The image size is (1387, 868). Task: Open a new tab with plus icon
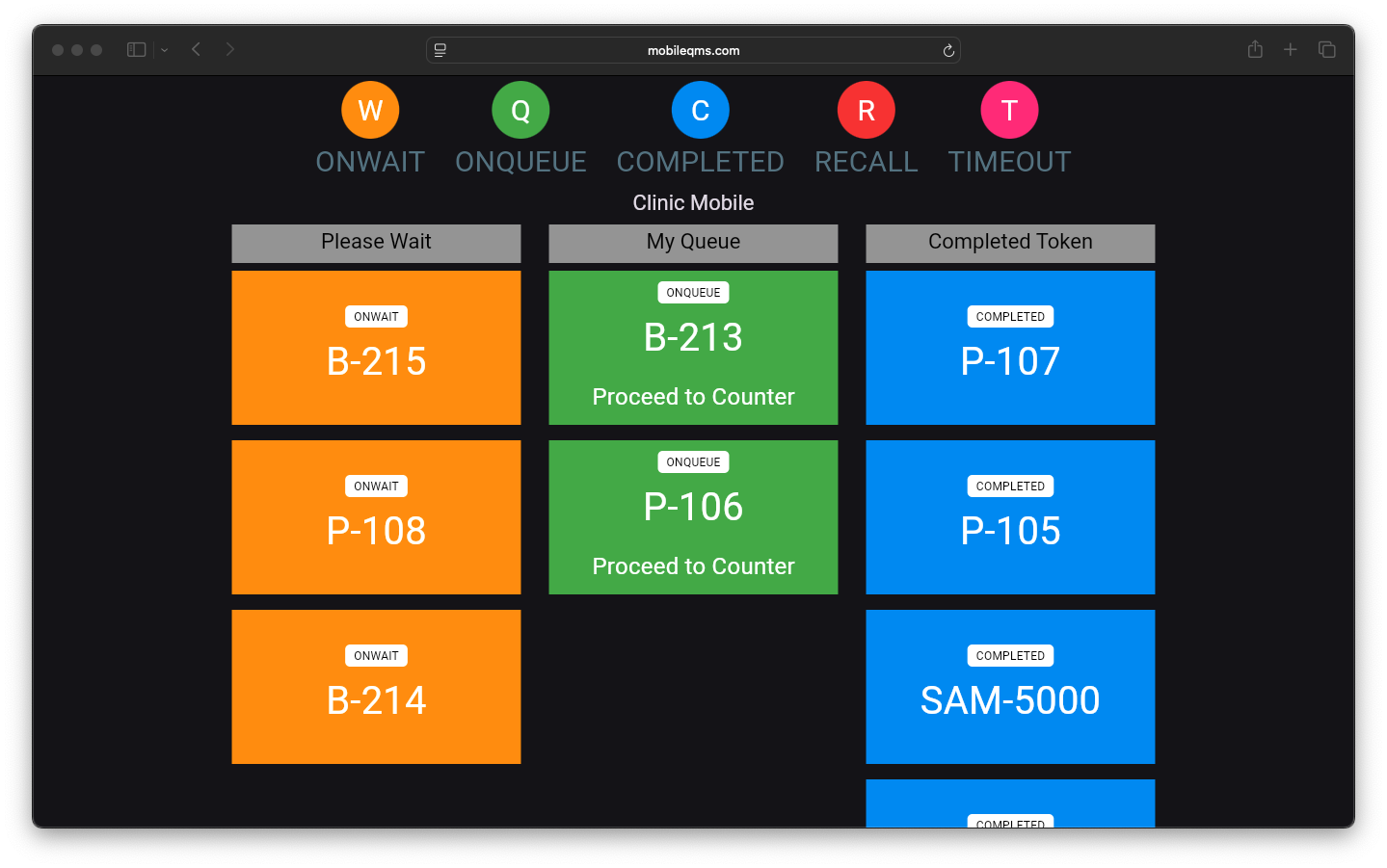pyautogui.click(x=1291, y=49)
